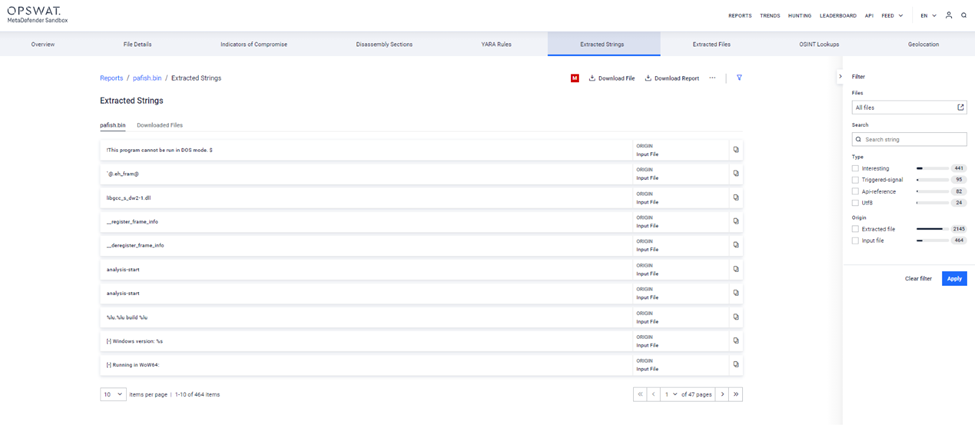This screenshot has height=429, width=975.
Task: Check the Triggered-signal type filter
Action: coord(856,180)
